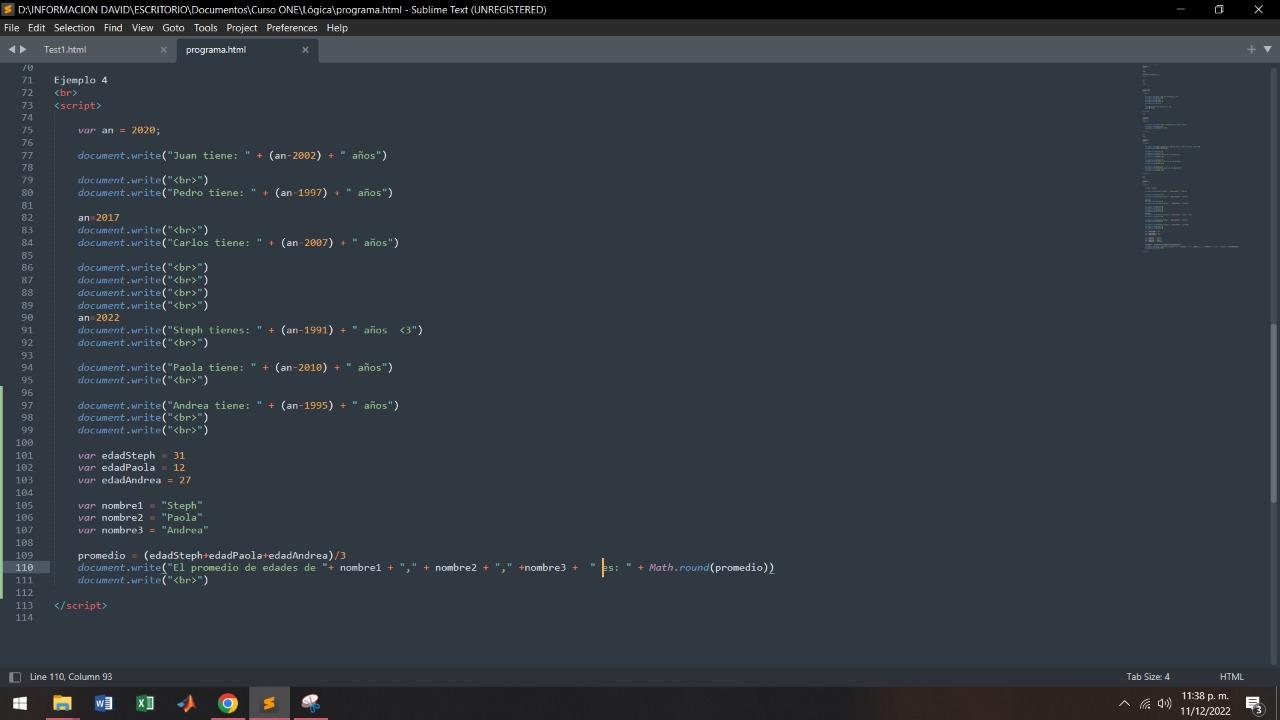Click the minimap code preview
This screenshot has width=1280, height=720.
pyautogui.click(x=1190, y=160)
